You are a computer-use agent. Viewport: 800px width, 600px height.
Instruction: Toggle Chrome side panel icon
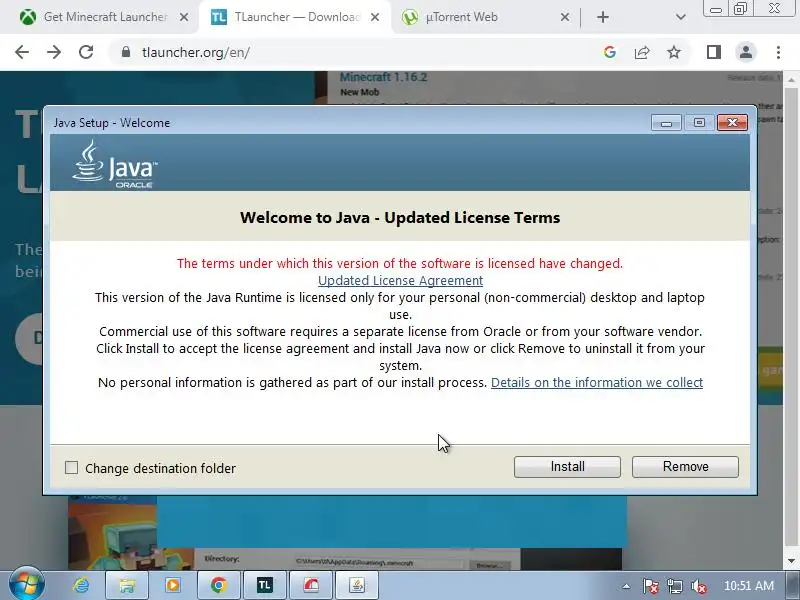click(x=714, y=52)
